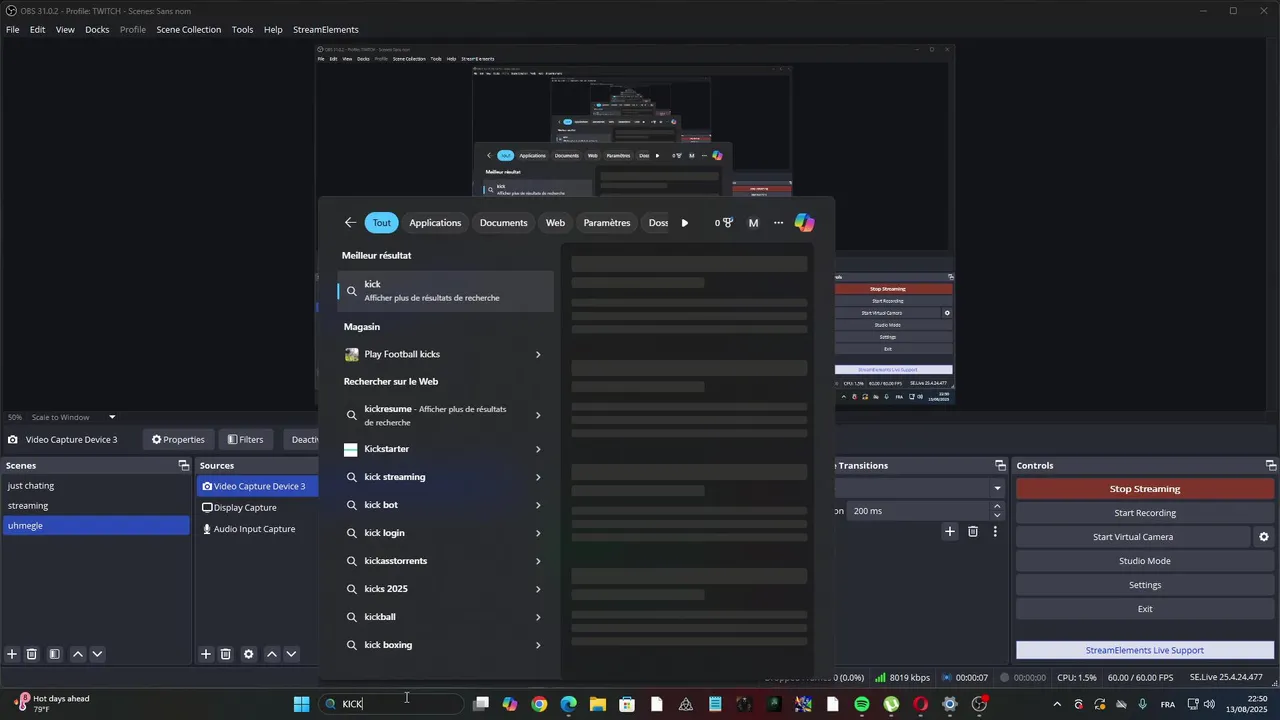Open the Scene Collection menu
Screen dimensions: 1280x720
click(x=189, y=30)
